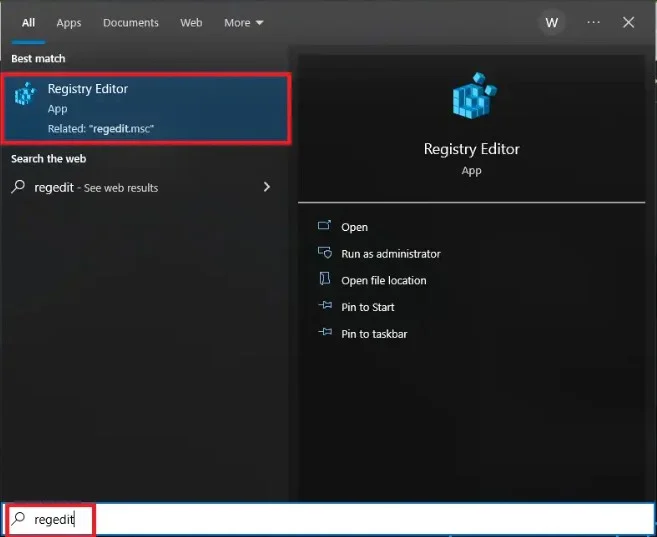Switch to the Apps tab
This screenshot has width=657, height=537.
[69, 22]
